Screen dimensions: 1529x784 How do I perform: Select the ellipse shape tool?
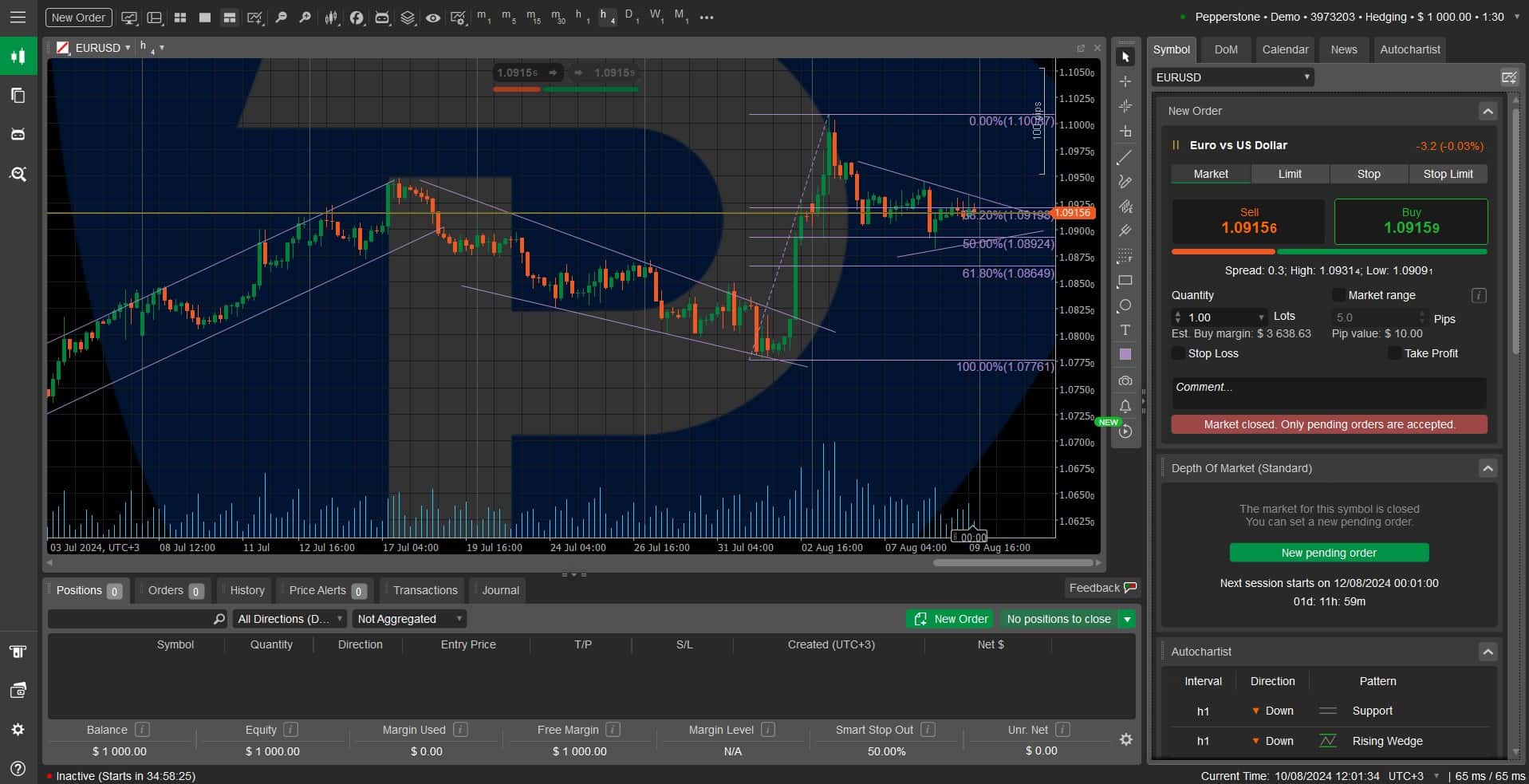point(1125,305)
